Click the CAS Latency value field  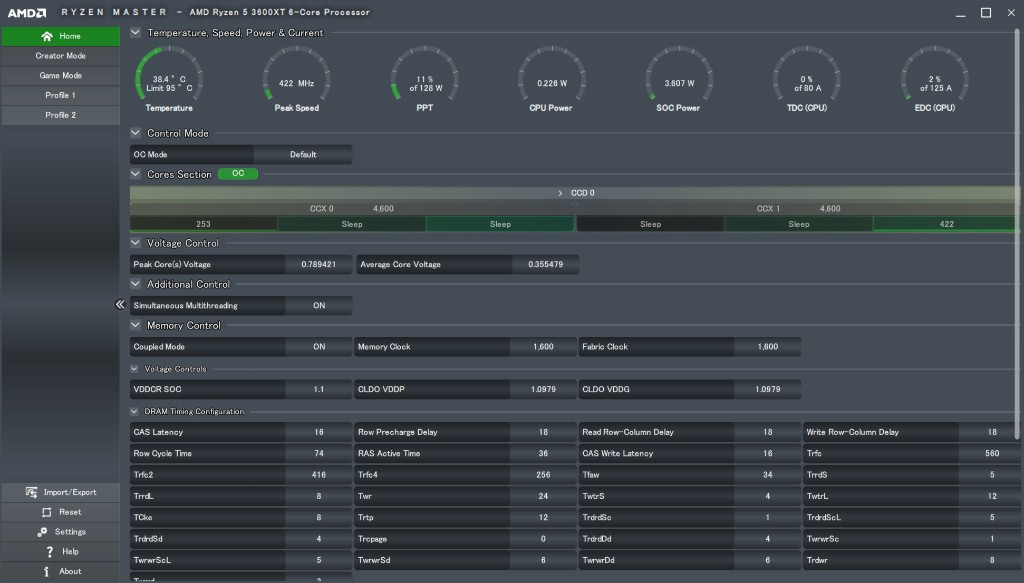(319, 433)
